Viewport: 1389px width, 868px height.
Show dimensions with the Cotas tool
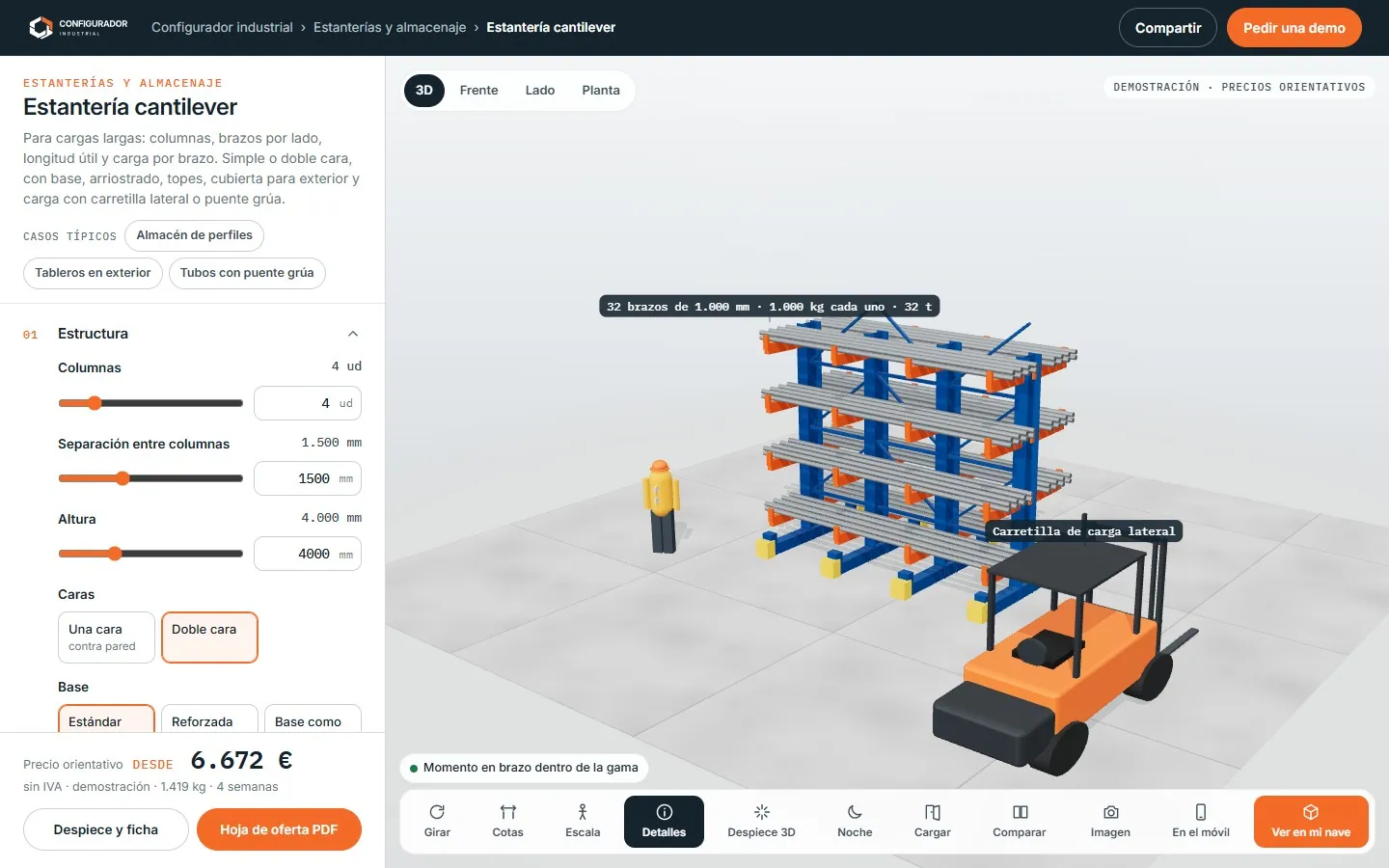pos(507,822)
